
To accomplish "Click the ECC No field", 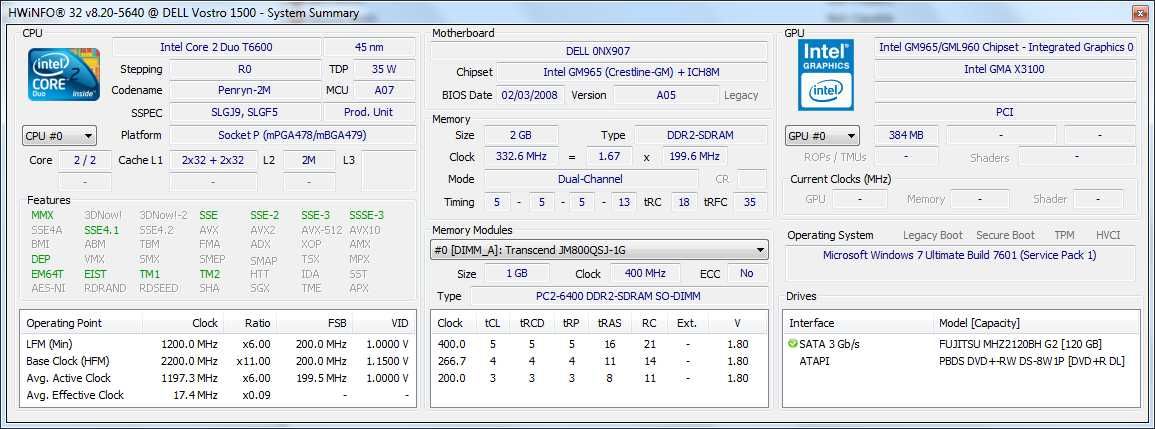I will click(747, 273).
